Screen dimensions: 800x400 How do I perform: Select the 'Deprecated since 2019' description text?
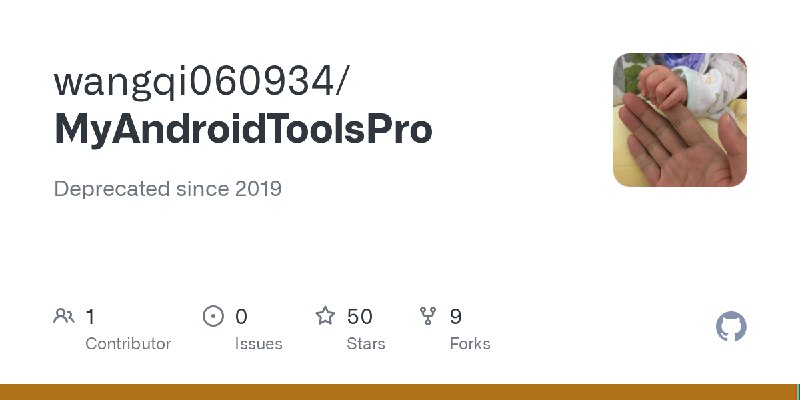click(168, 189)
